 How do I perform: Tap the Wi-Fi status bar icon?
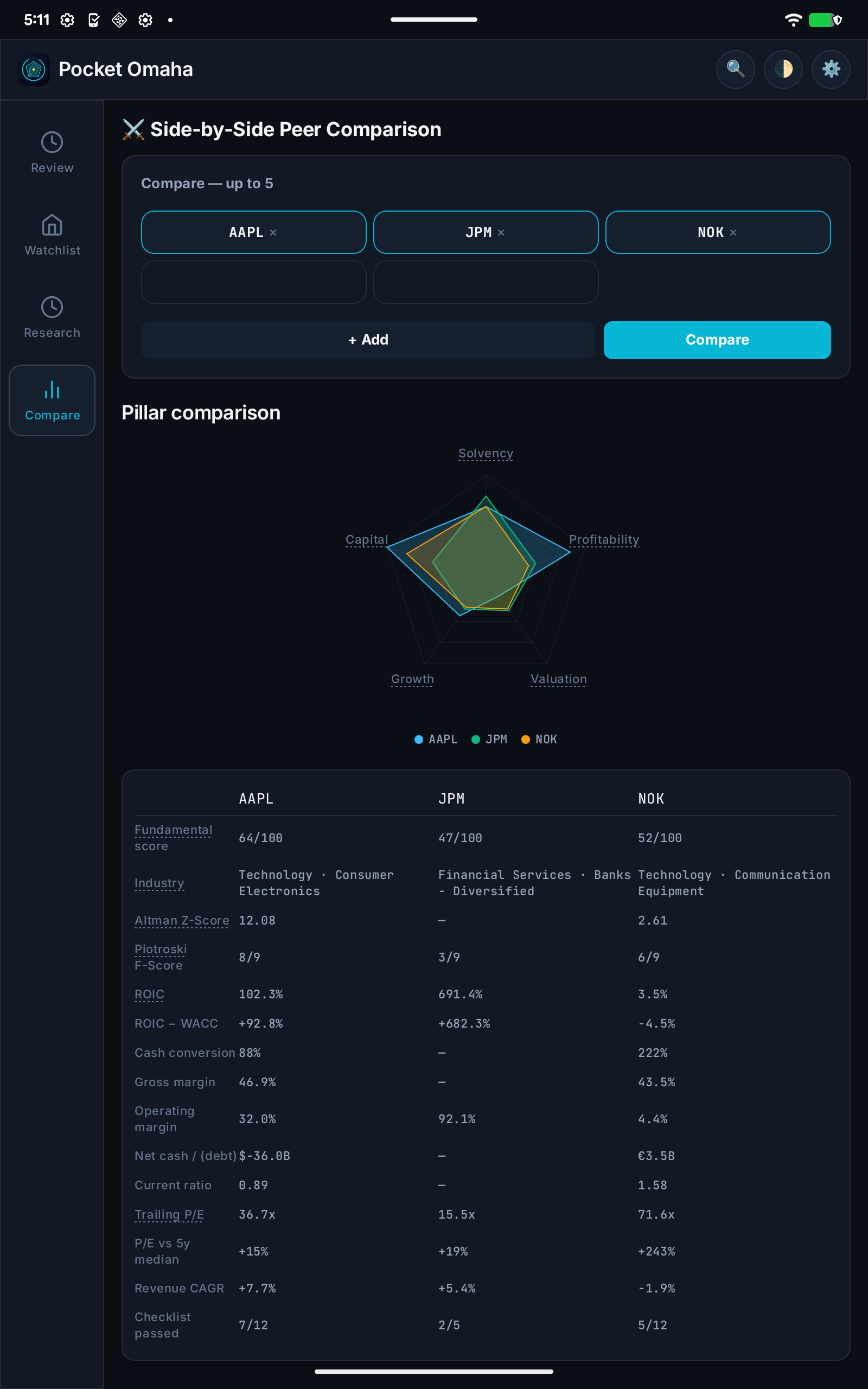(793, 20)
